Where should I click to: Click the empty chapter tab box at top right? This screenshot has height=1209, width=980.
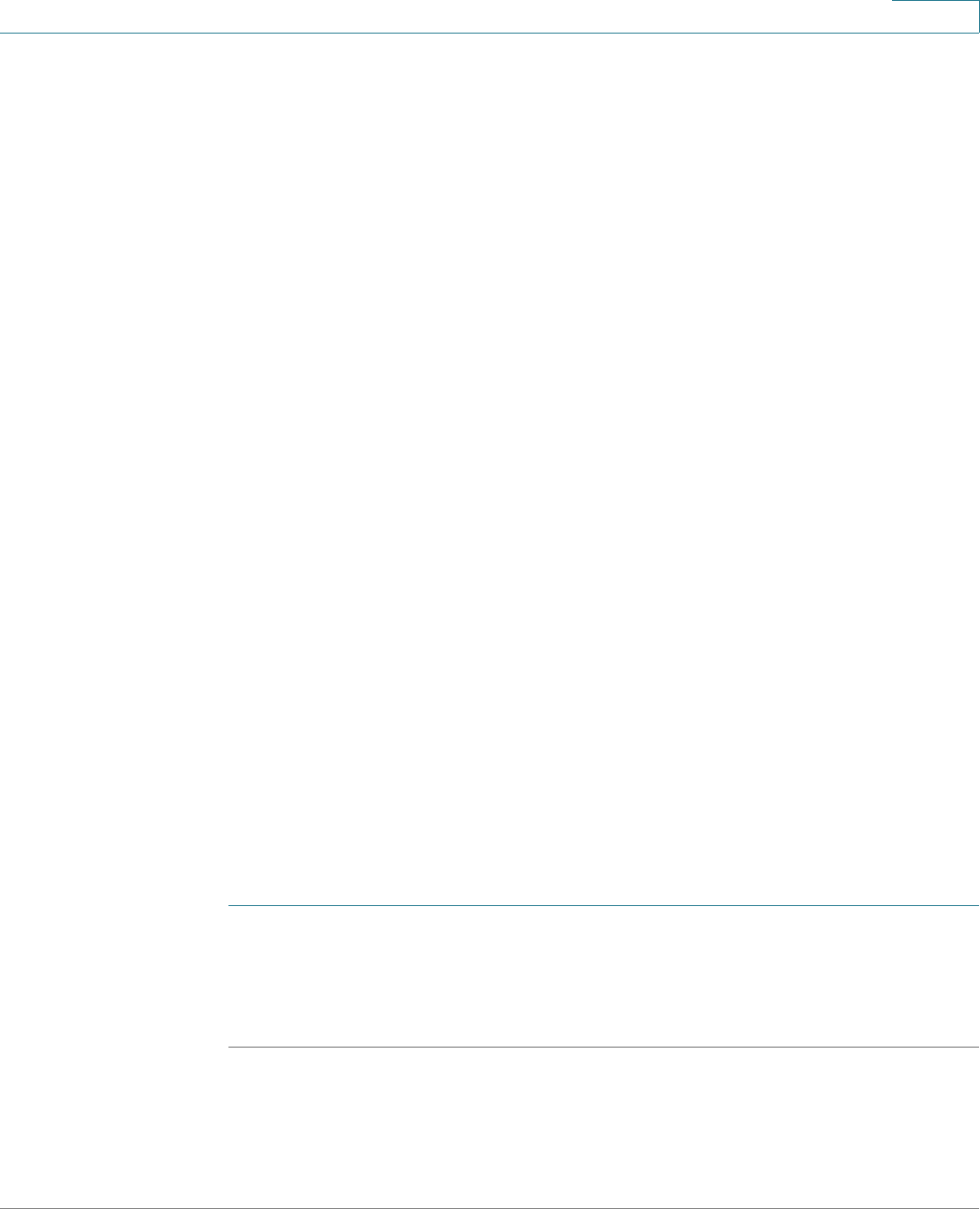[935, 15]
